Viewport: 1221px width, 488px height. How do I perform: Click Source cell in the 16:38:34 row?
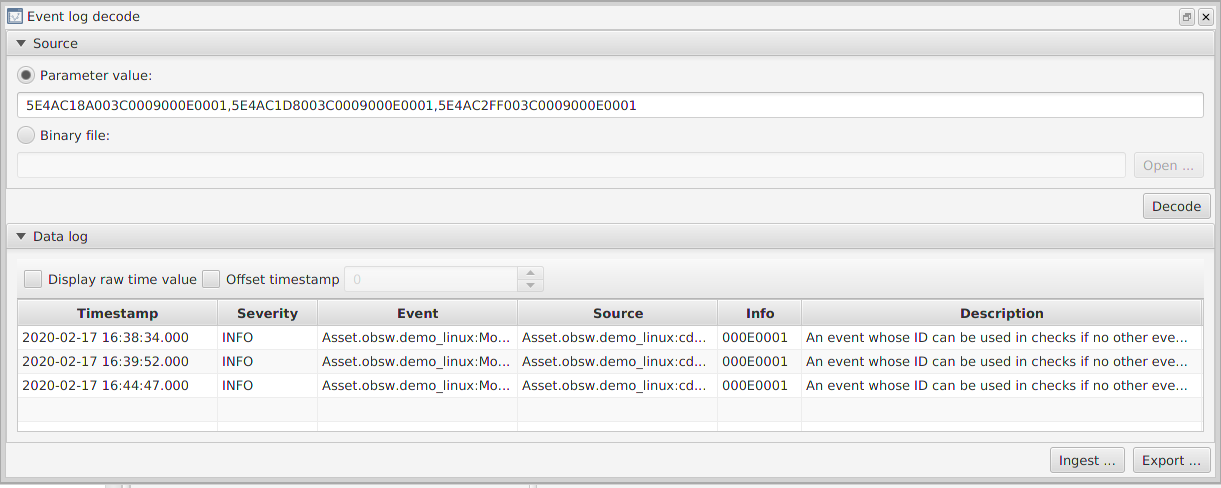[617, 337]
